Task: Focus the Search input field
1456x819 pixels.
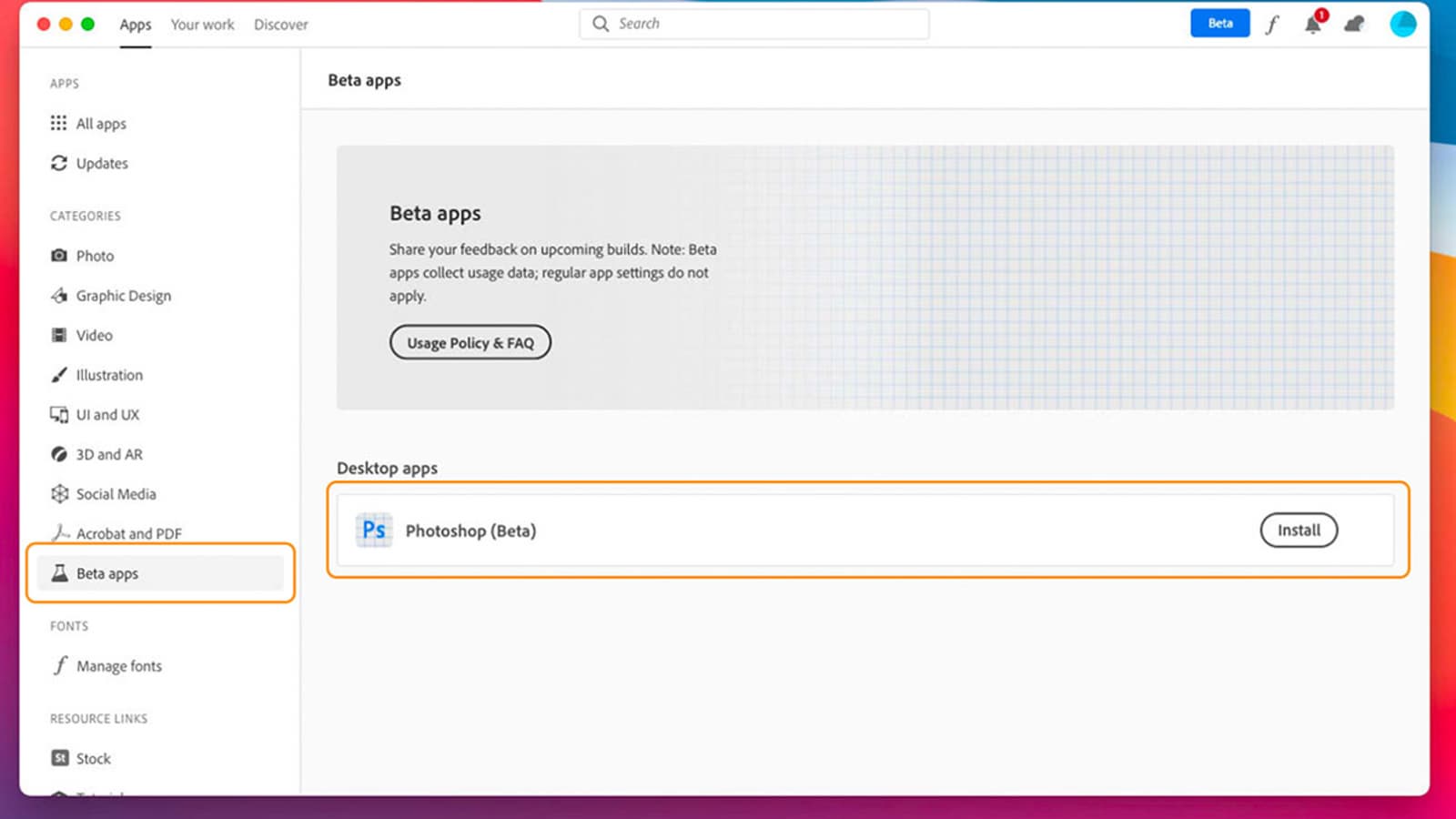Action: point(754,24)
